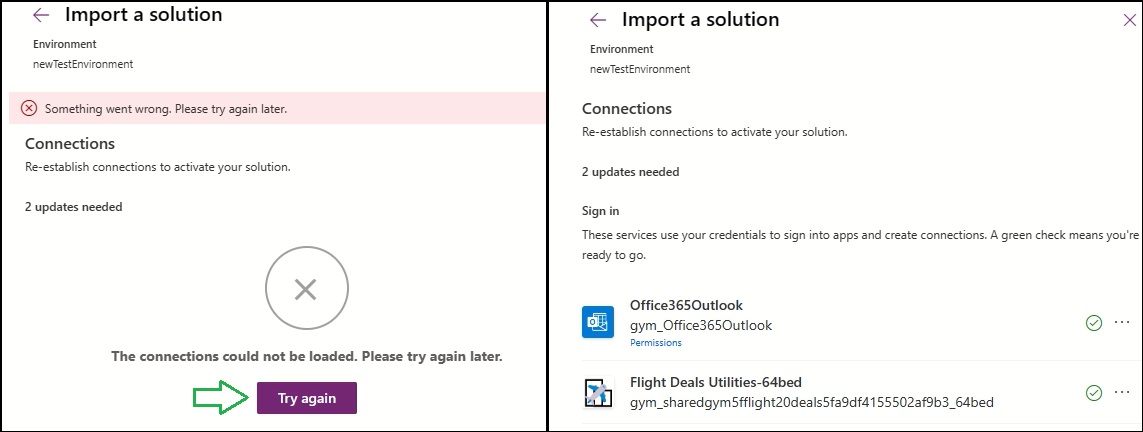Click the gym_sharedgym5fflight connection identifier
Image resolution: width=1143 pixels, height=432 pixels.
point(811,403)
